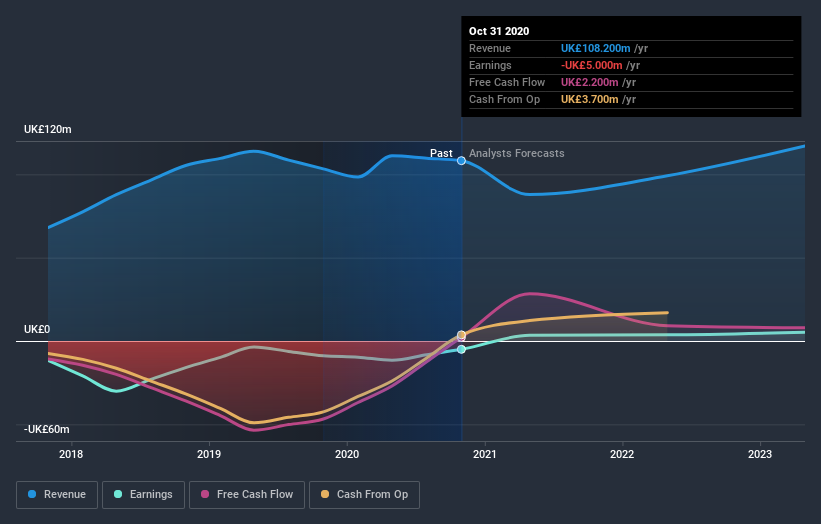Click the 2018 x-axis label
Screen dimensions: 821x524
(71, 454)
